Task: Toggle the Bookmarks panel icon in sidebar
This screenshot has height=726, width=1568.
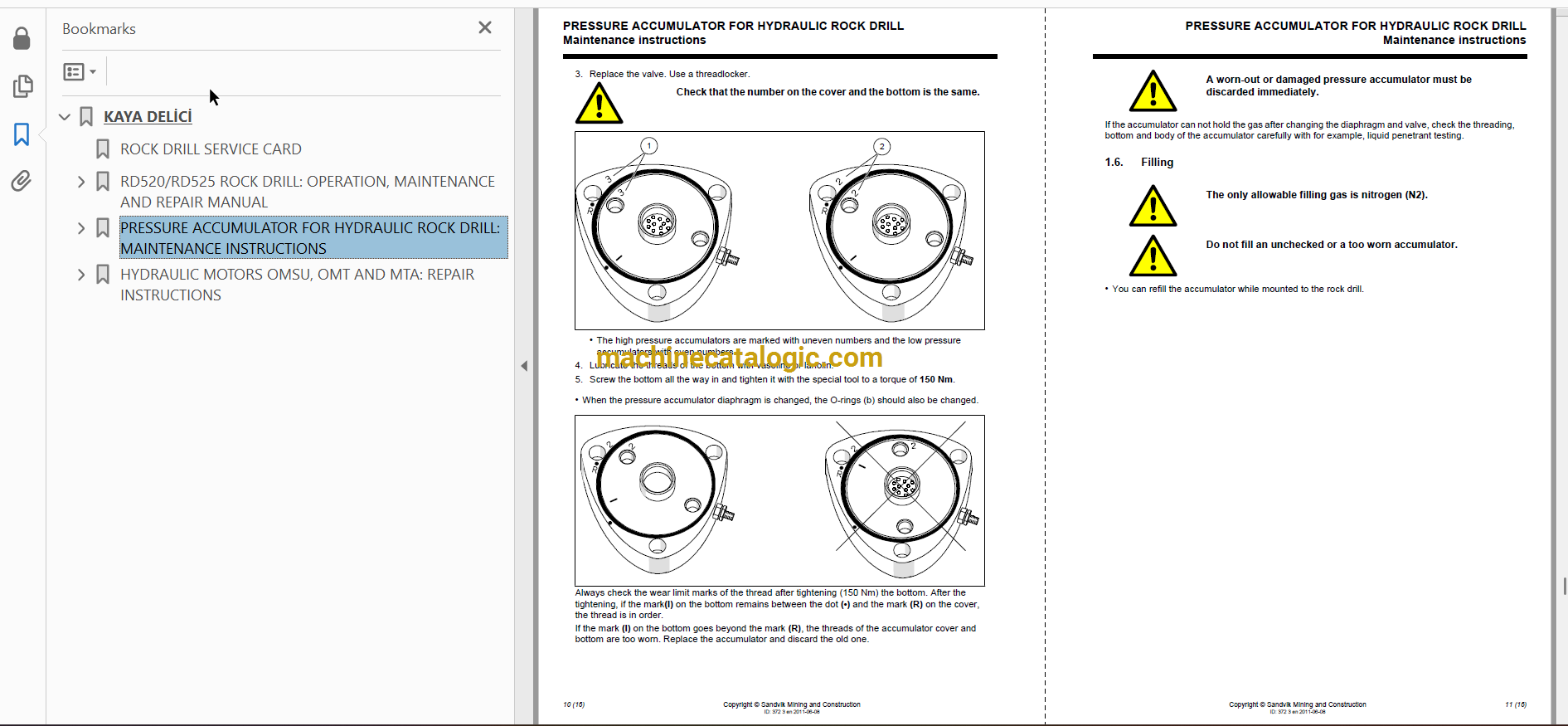Action: (22, 134)
